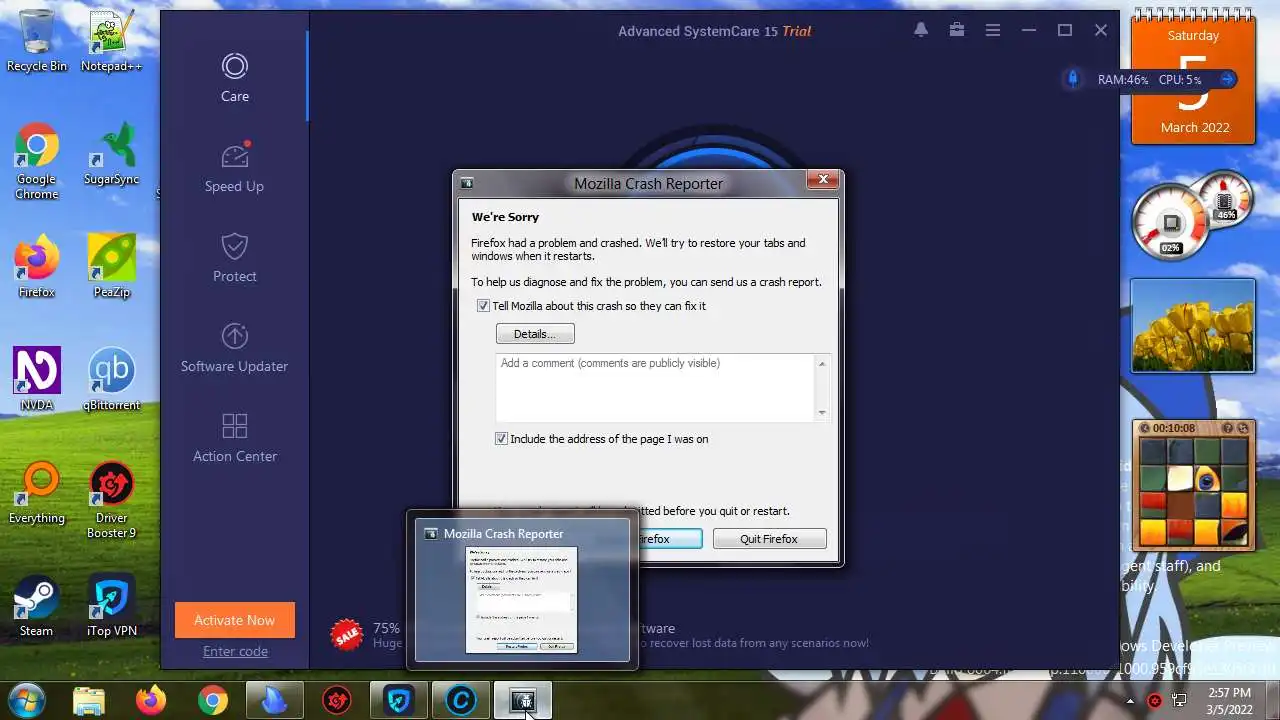This screenshot has height=720, width=1280.
Task: Click the comment box scroll-up arrow
Action: coord(822,363)
